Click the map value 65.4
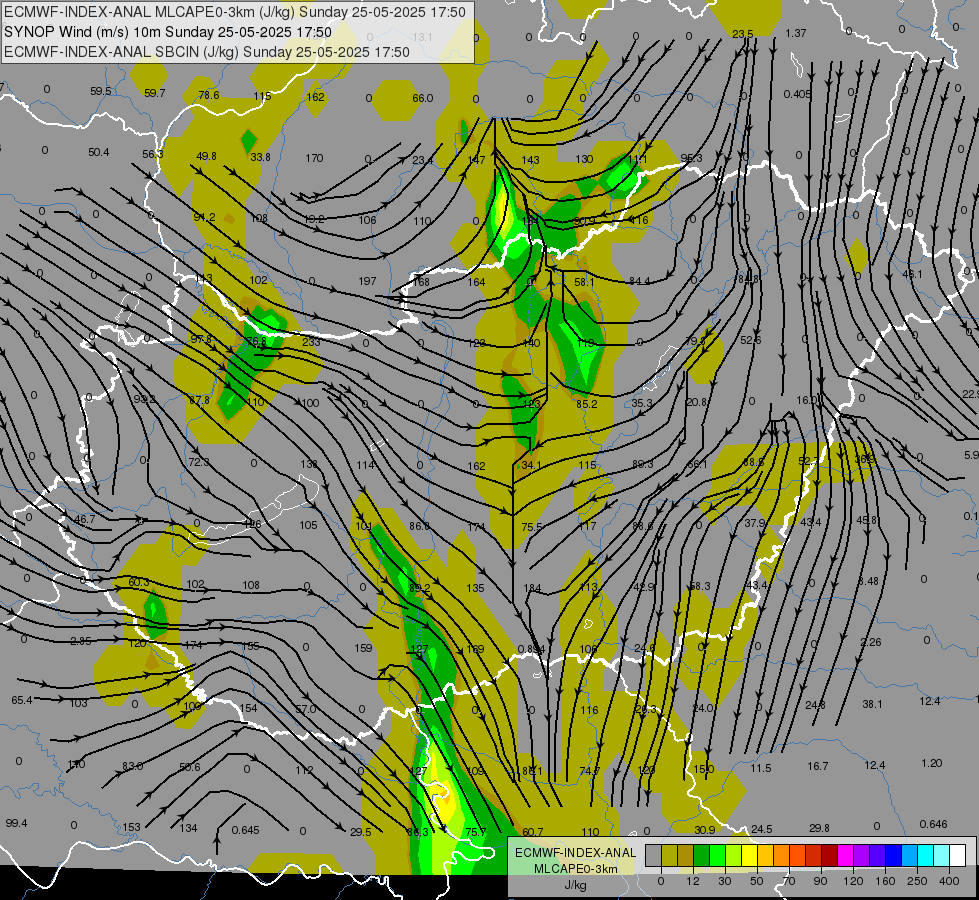The height and width of the screenshot is (900, 979). [x=22, y=700]
